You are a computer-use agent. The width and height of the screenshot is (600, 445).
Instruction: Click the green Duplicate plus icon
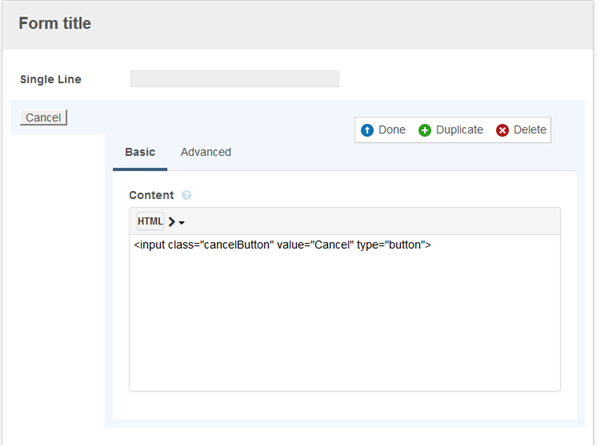[x=425, y=131]
